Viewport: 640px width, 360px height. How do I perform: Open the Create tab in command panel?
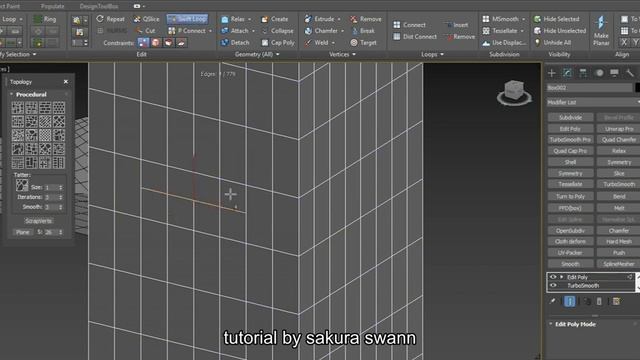(552, 73)
